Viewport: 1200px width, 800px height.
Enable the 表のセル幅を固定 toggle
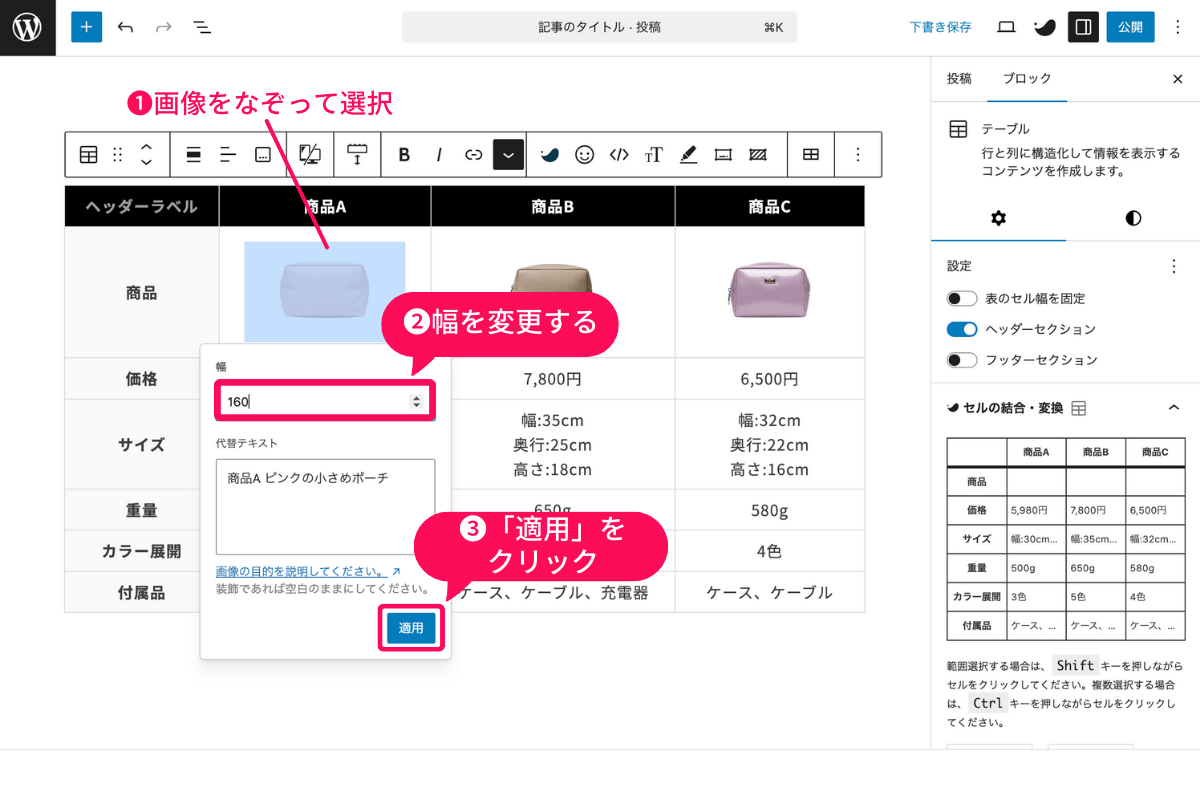click(x=961, y=298)
